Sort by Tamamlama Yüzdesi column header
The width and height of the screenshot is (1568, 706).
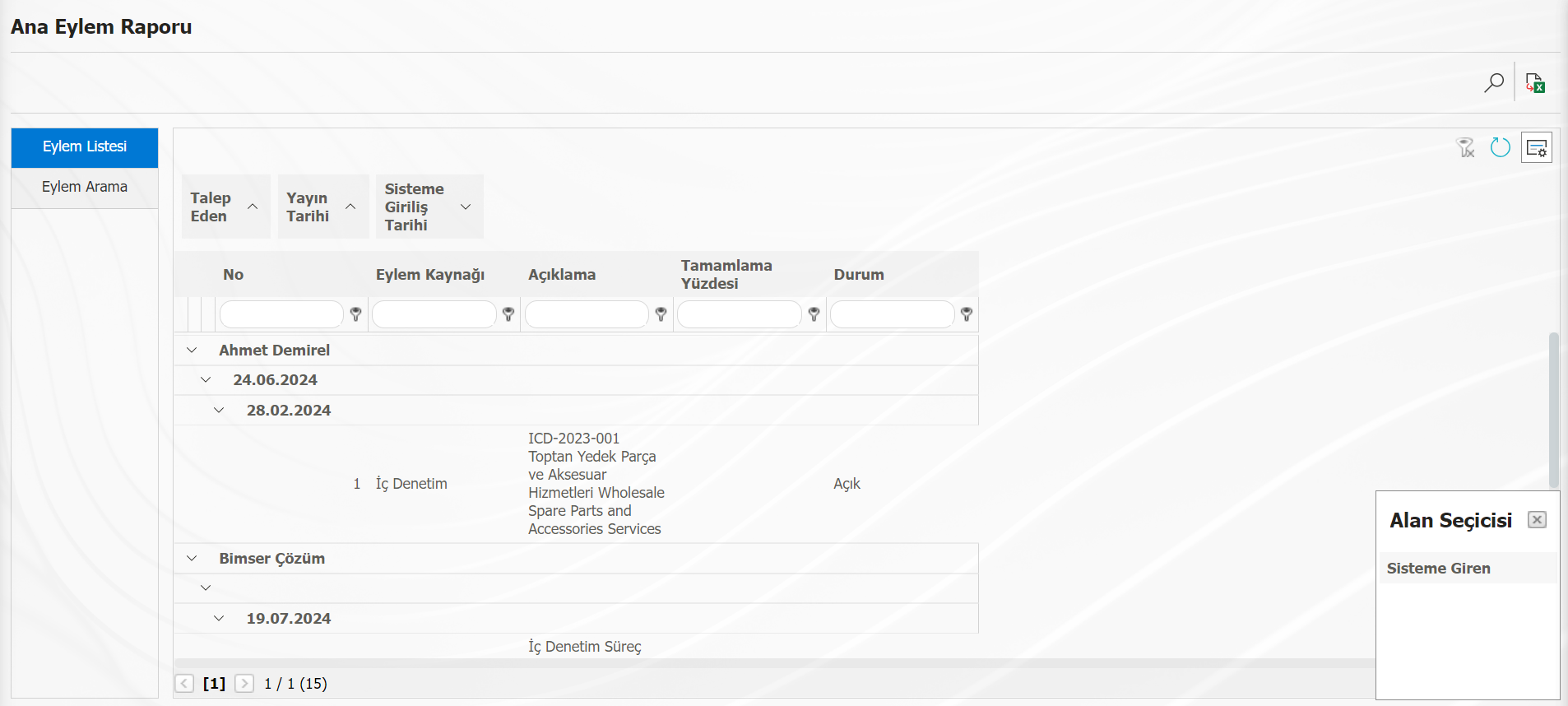(x=726, y=275)
